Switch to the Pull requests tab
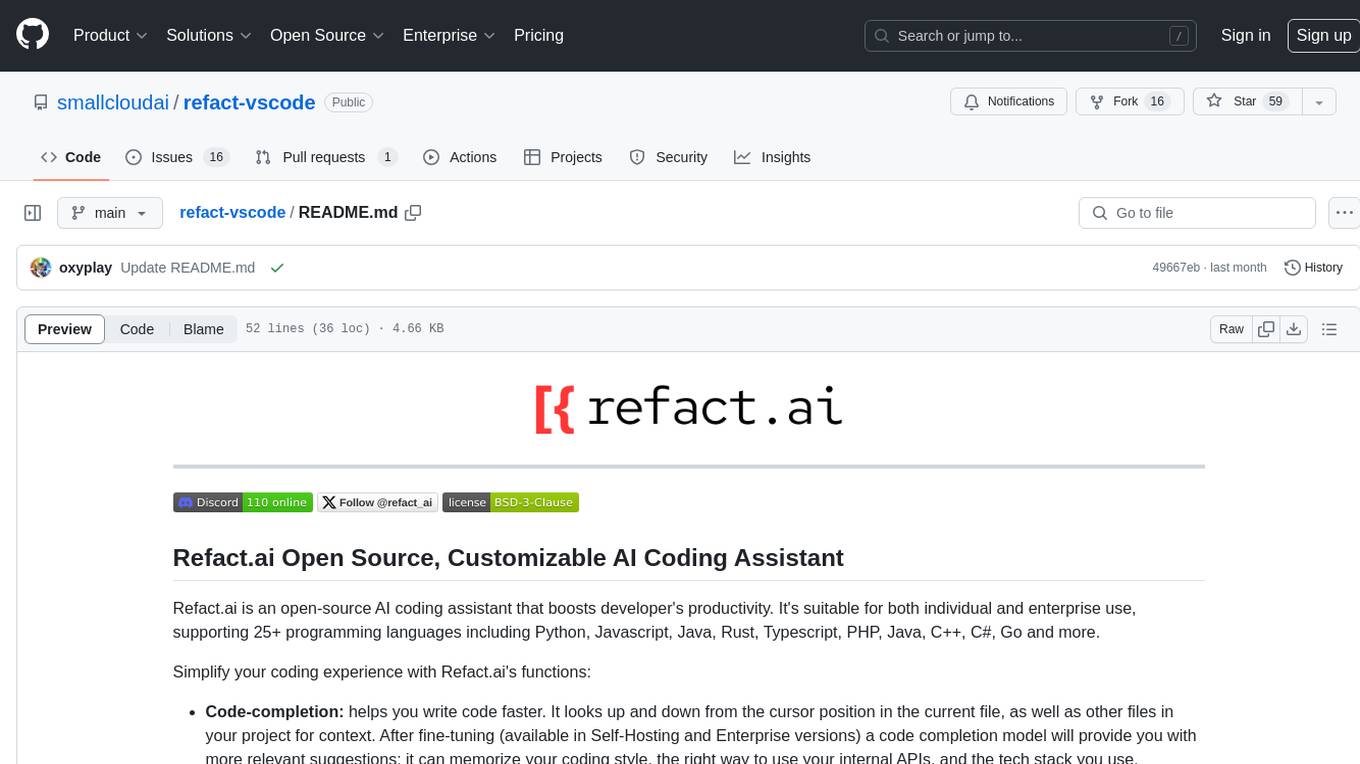1360x764 pixels. (x=326, y=157)
